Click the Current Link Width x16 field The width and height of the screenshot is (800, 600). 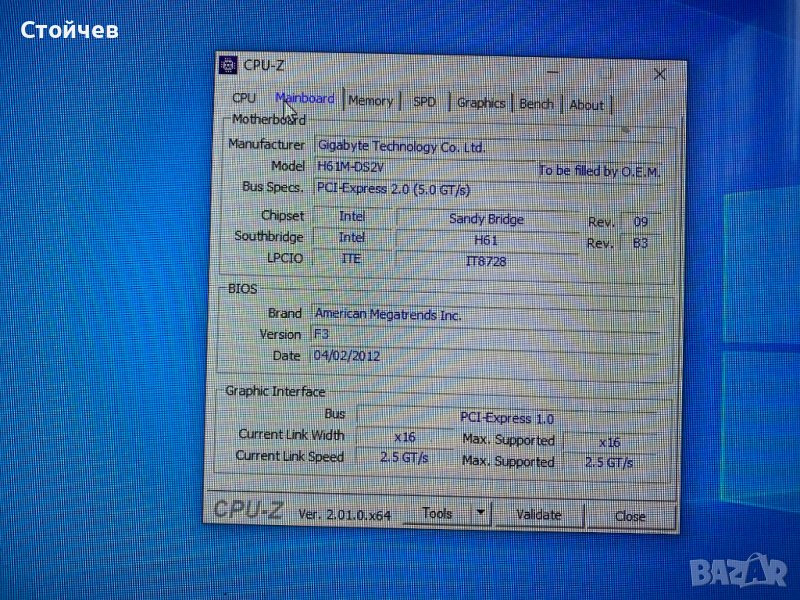coord(404,436)
